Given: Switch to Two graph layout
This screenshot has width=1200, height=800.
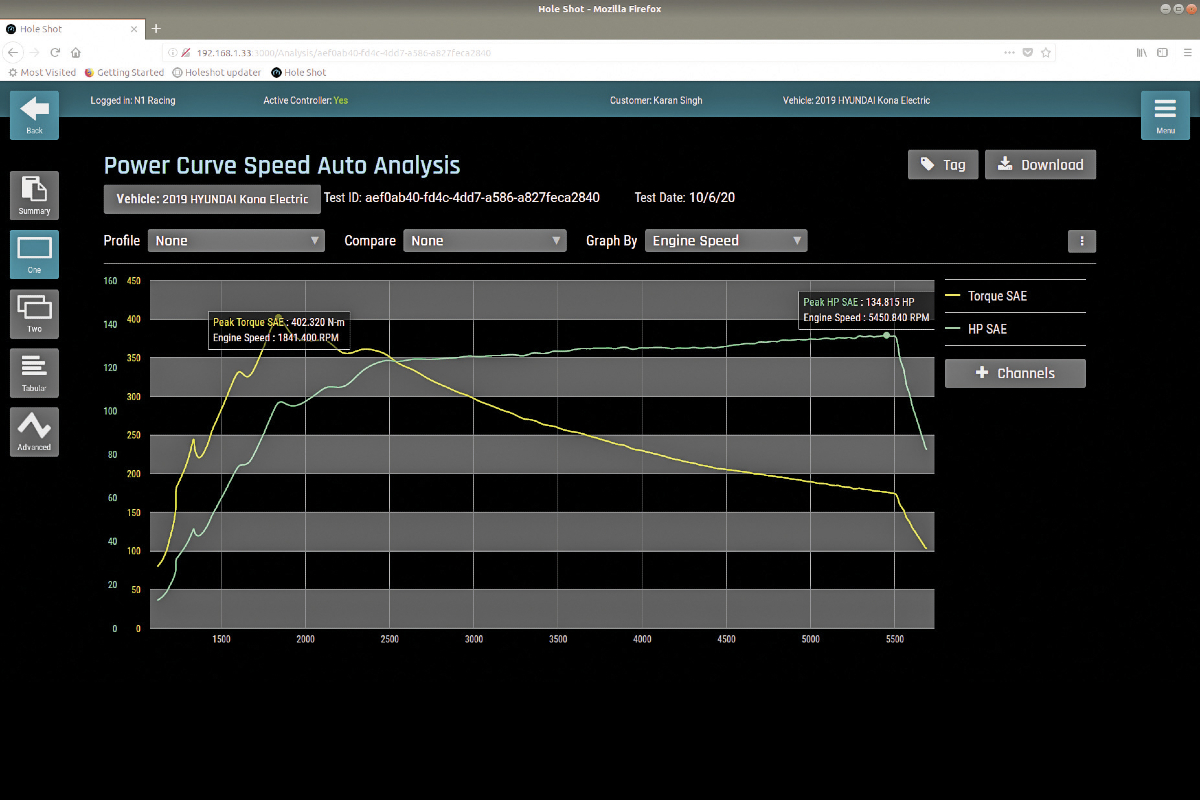Looking at the screenshot, I should click(34, 313).
